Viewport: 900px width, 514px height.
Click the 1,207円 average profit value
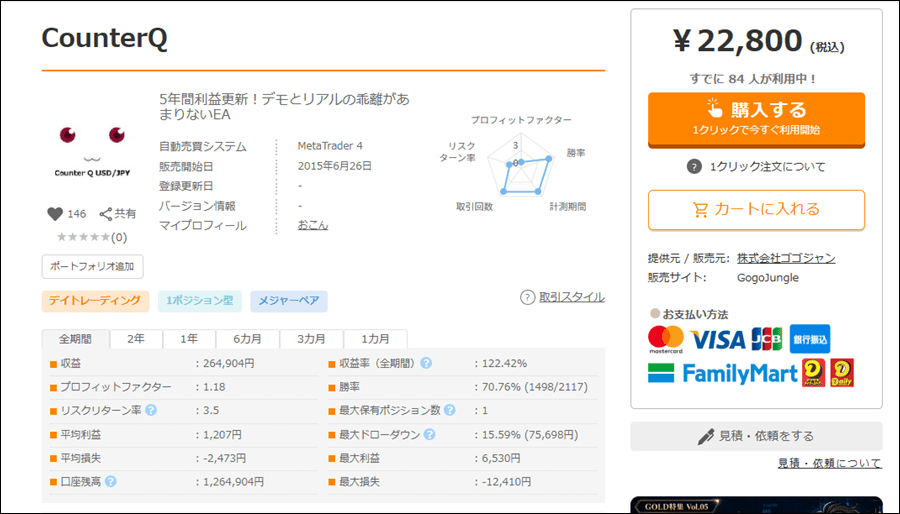[x=222, y=435]
